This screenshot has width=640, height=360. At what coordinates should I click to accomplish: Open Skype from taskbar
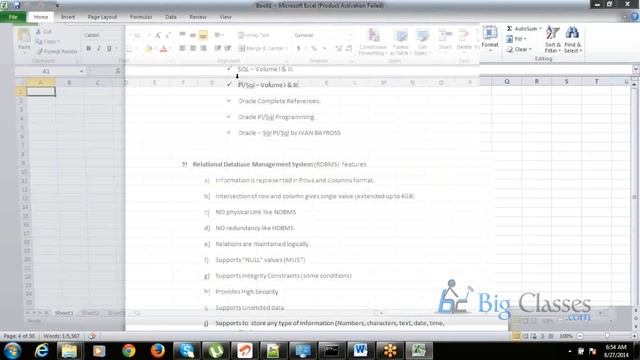187,351
